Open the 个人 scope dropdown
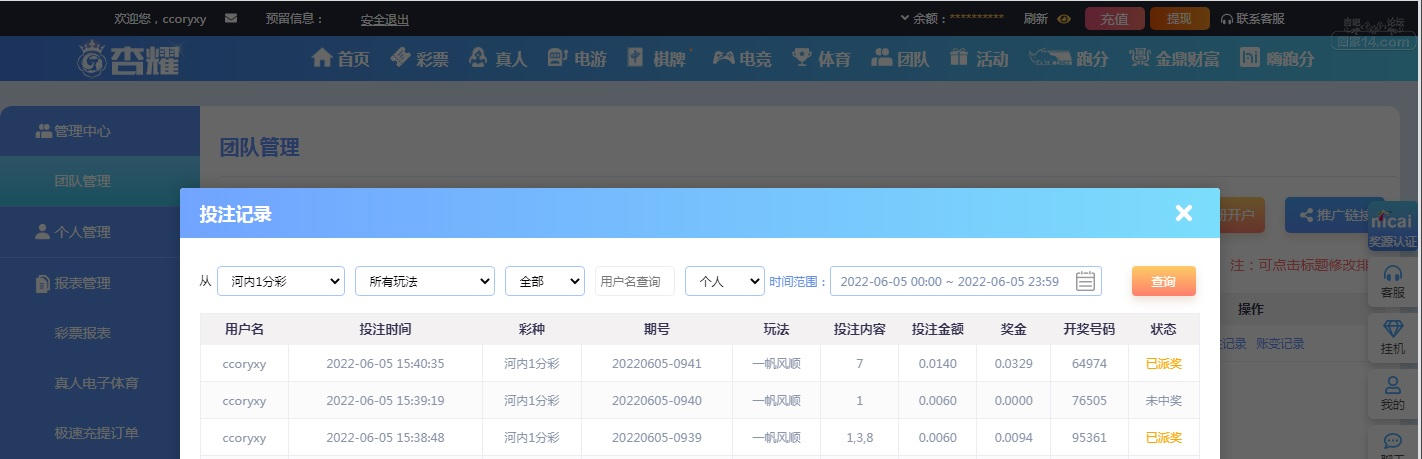1422x459 pixels. click(724, 281)
